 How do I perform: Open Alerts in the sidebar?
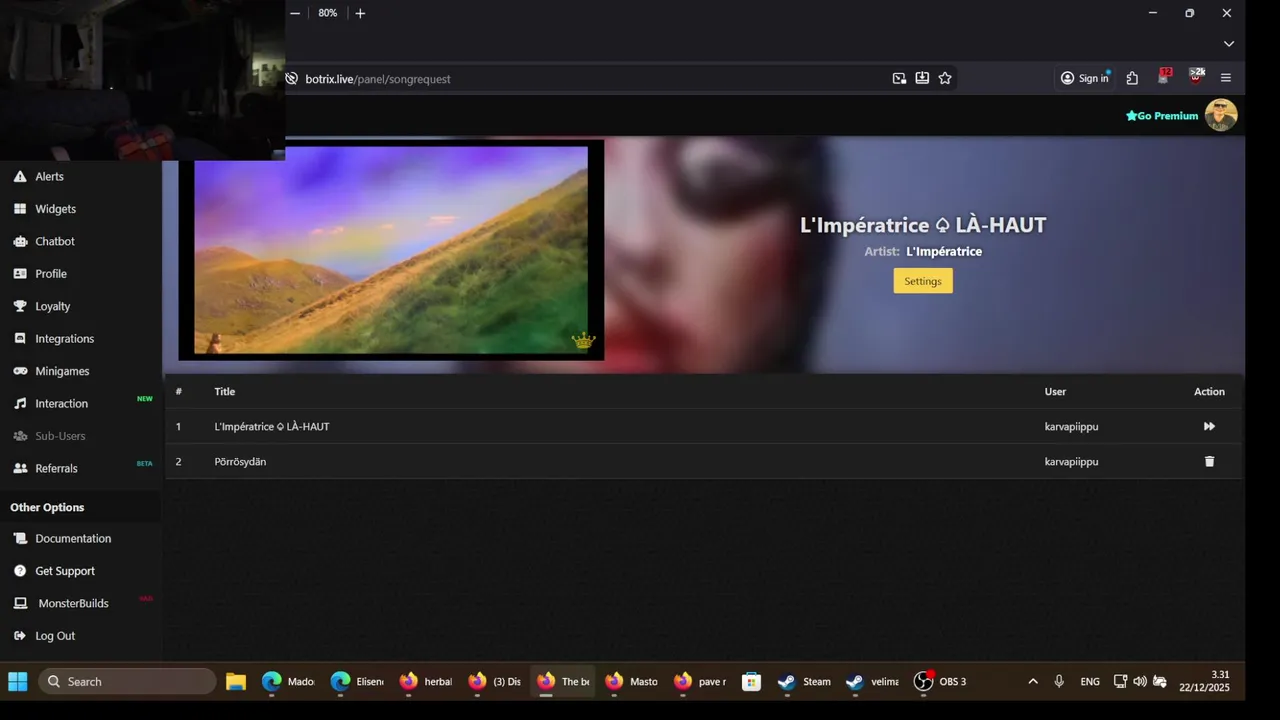pos(49,176)
